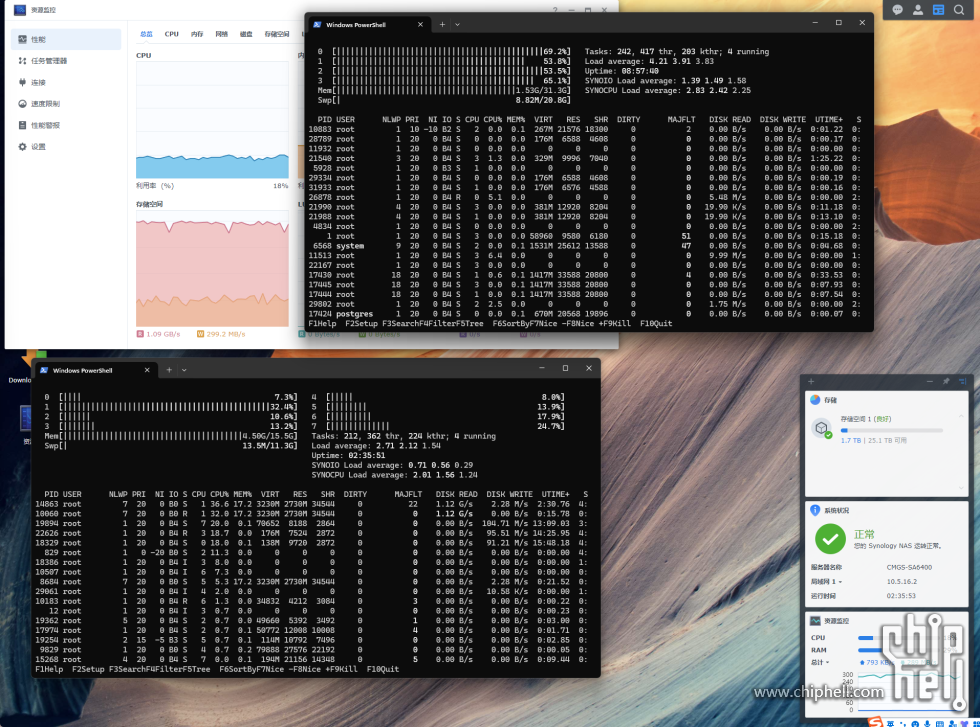This screenshot has width=980, height=727.
Task: Open the user account options icon
Action: click(x=918, y=9)
